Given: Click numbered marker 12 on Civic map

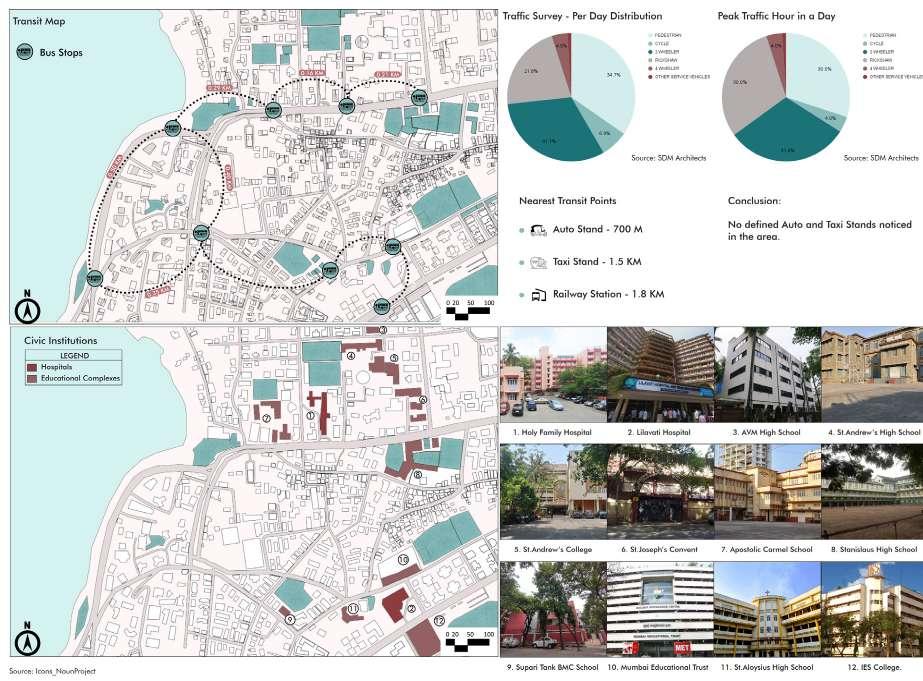Looking at the screenshot, I should (439, 620).
